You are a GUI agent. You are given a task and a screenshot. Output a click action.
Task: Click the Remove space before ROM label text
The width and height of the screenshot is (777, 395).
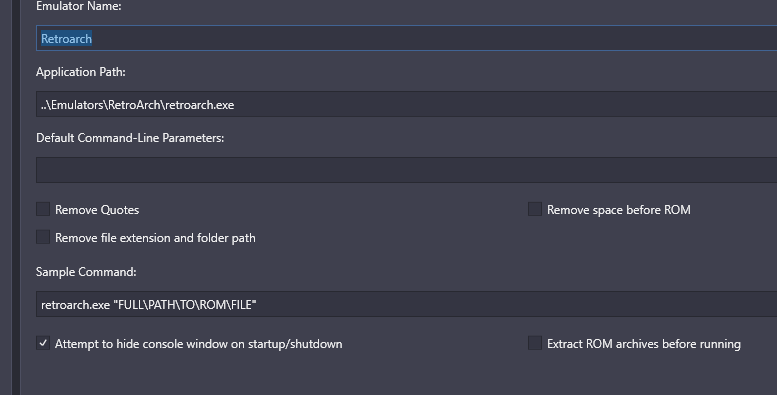tap(619, 210)
